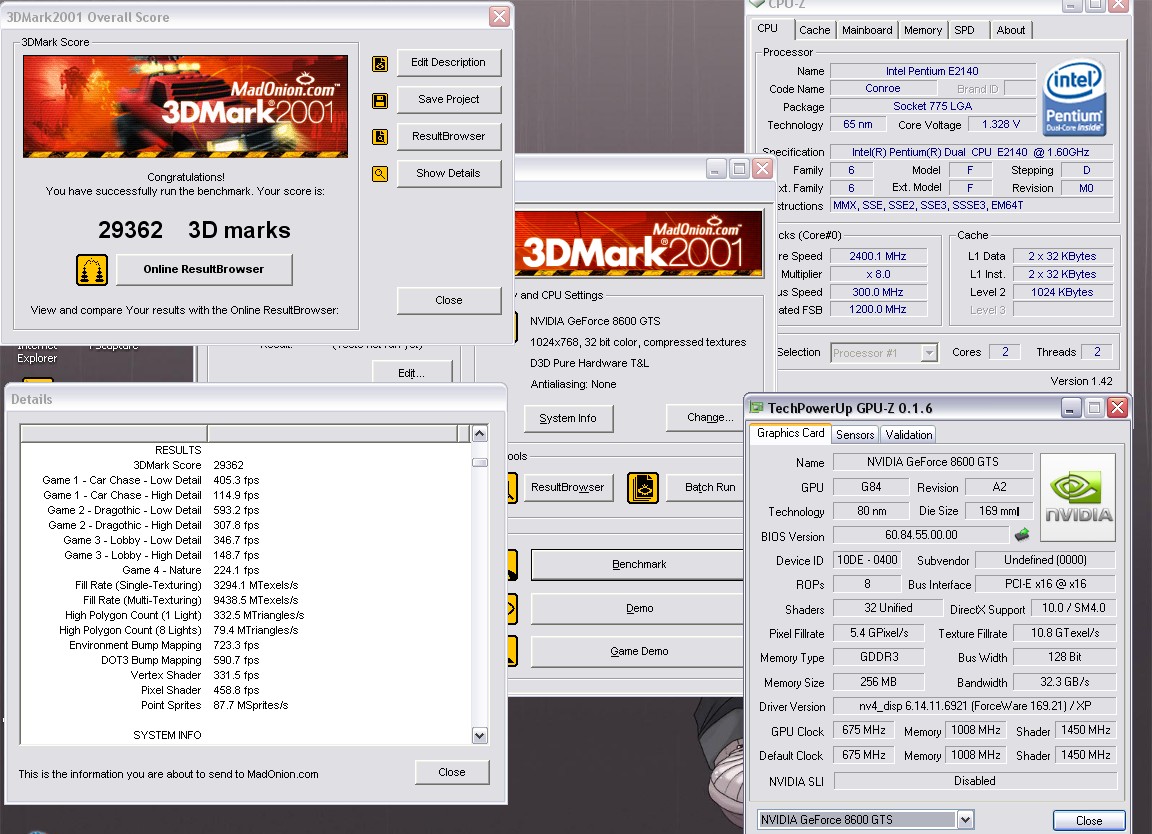The image size is (1152, 834).
Task: Click the "Game 4 - Nature" row in Details
Action: tap(246, 570)
